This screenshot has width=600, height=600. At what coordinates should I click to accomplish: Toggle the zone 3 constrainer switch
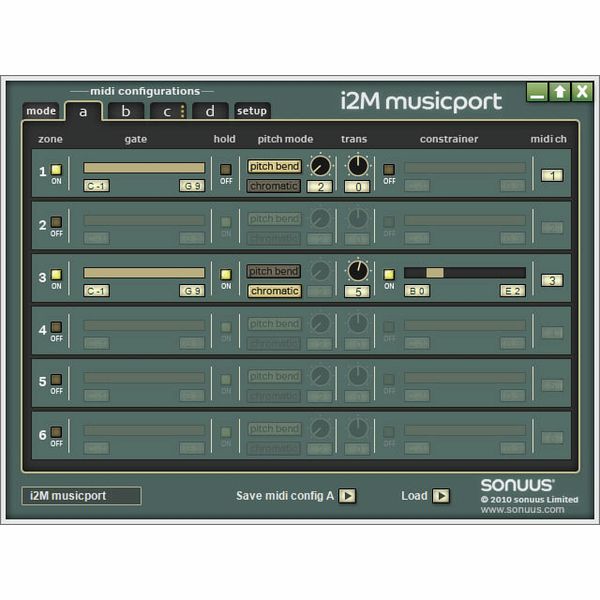click(x=389, y=274)
